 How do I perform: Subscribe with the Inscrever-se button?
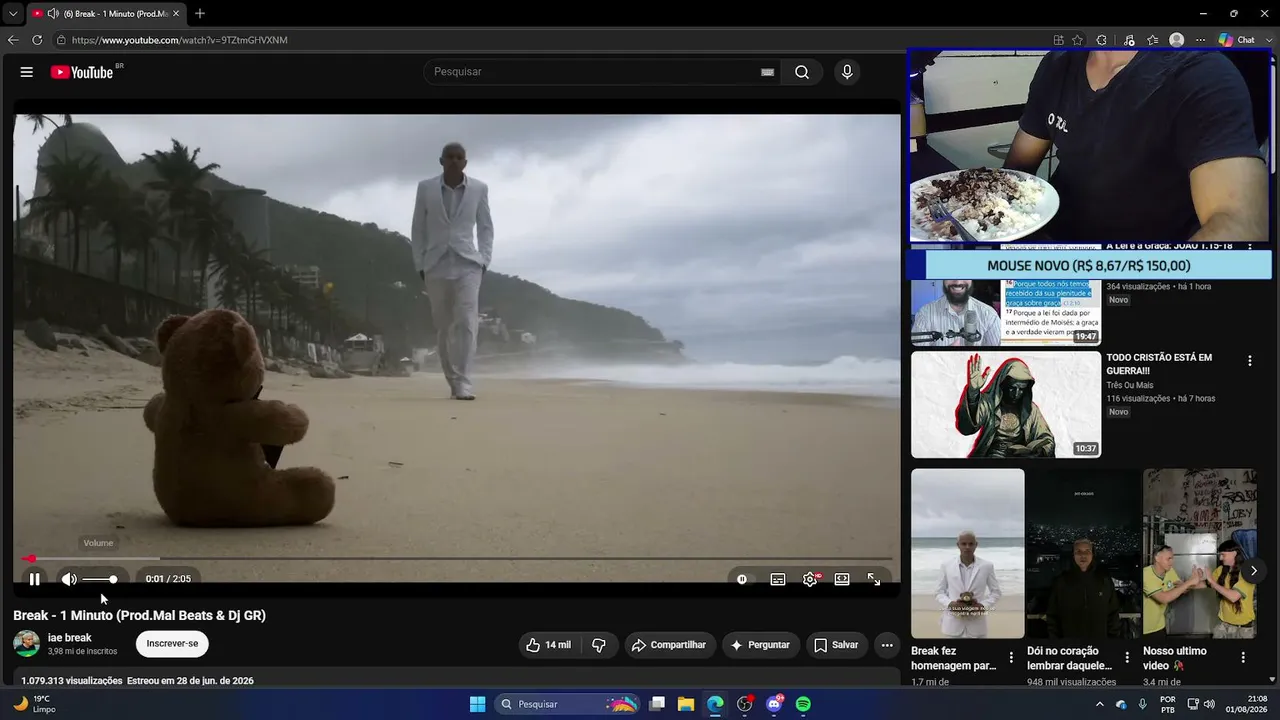pyautogui.click(x=172, y=644)
